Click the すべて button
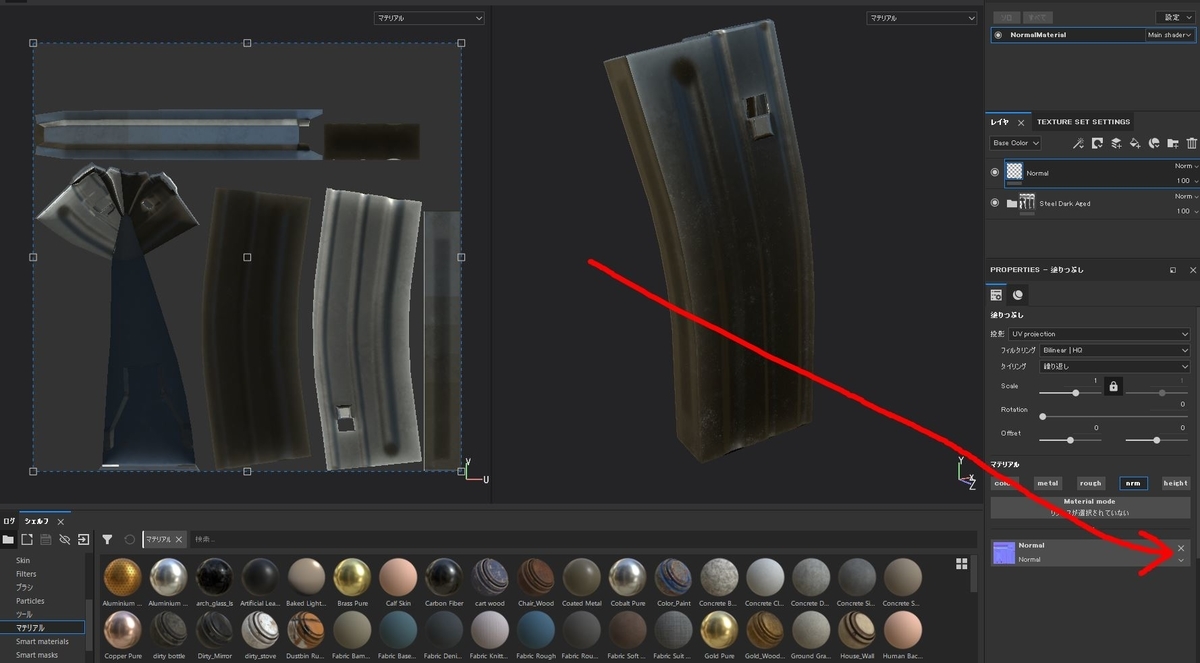 pos(1037,17)
